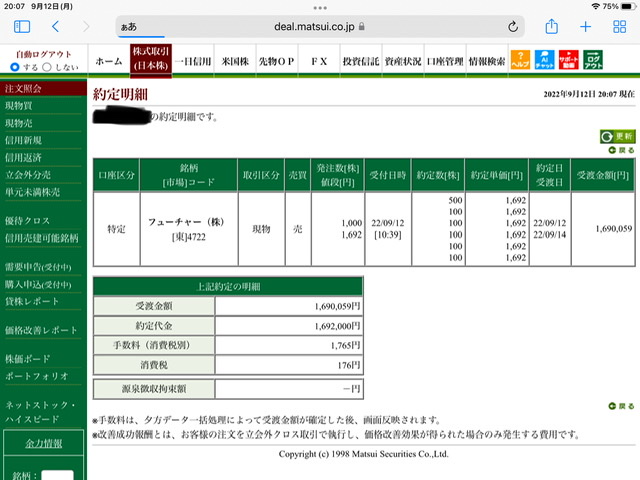Tap the browser forward arrow
The height and width of the screenshot is (480, 640).
point(86,27)
